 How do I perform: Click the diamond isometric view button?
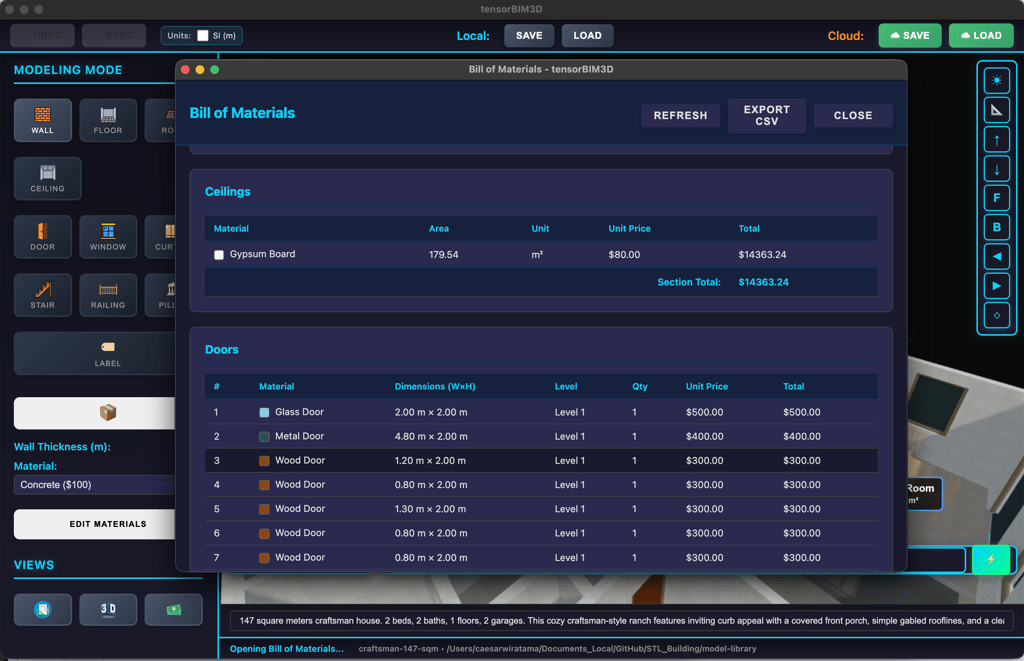997,315
